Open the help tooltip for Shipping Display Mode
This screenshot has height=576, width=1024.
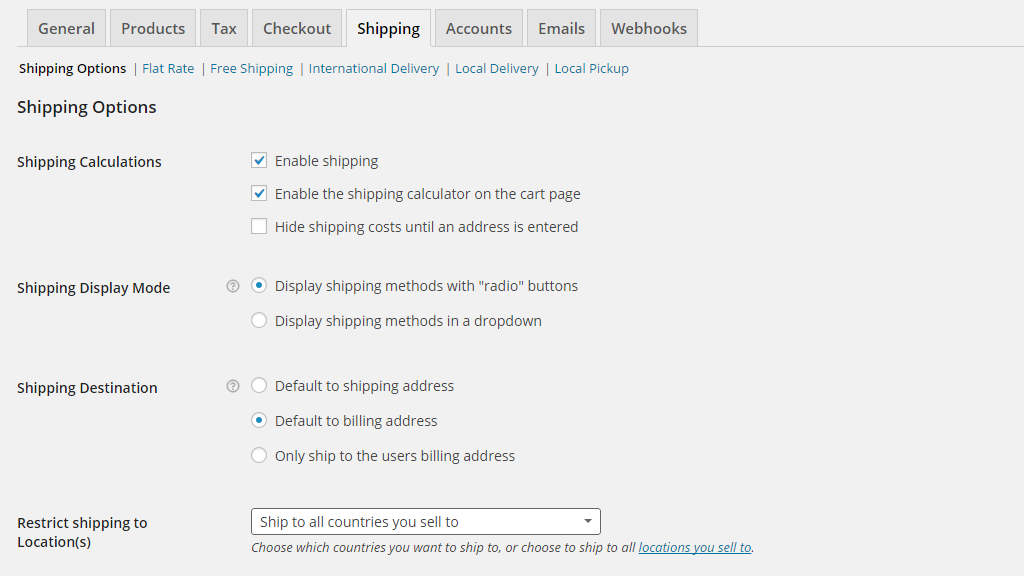pyautogui.click(x=232, y=286)
